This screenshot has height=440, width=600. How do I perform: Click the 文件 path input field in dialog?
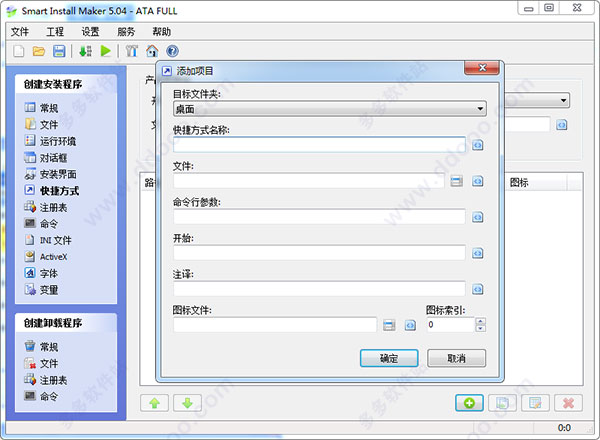point(309,181)
